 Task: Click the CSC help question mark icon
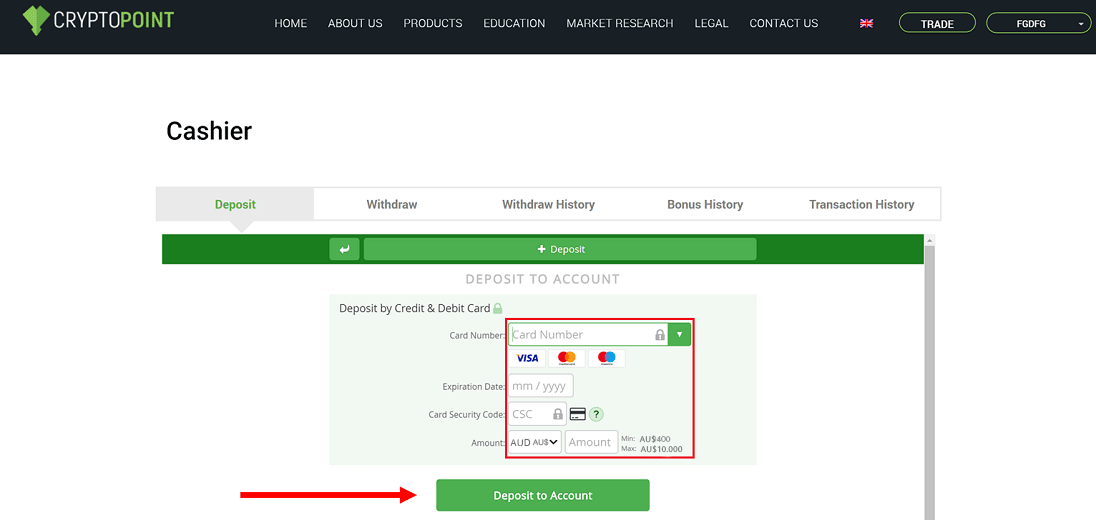pyautogui.click(x=596, y=414)
